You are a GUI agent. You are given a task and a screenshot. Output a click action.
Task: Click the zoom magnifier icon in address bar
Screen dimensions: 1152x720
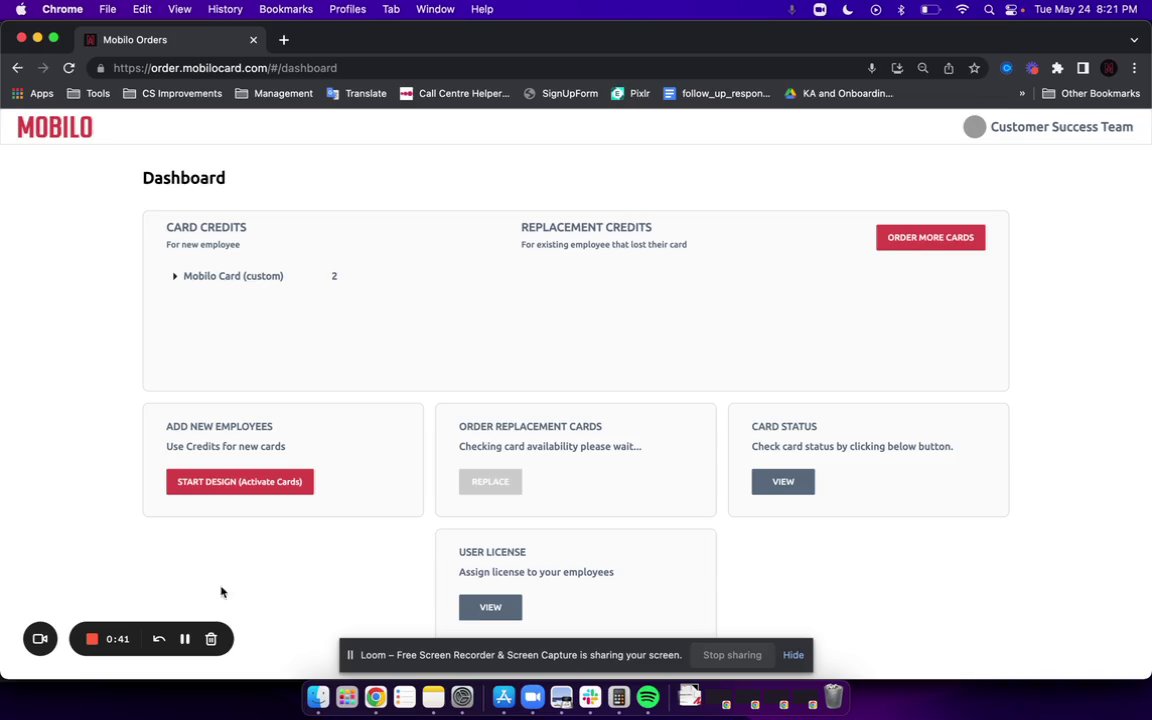tap(923, 68)
